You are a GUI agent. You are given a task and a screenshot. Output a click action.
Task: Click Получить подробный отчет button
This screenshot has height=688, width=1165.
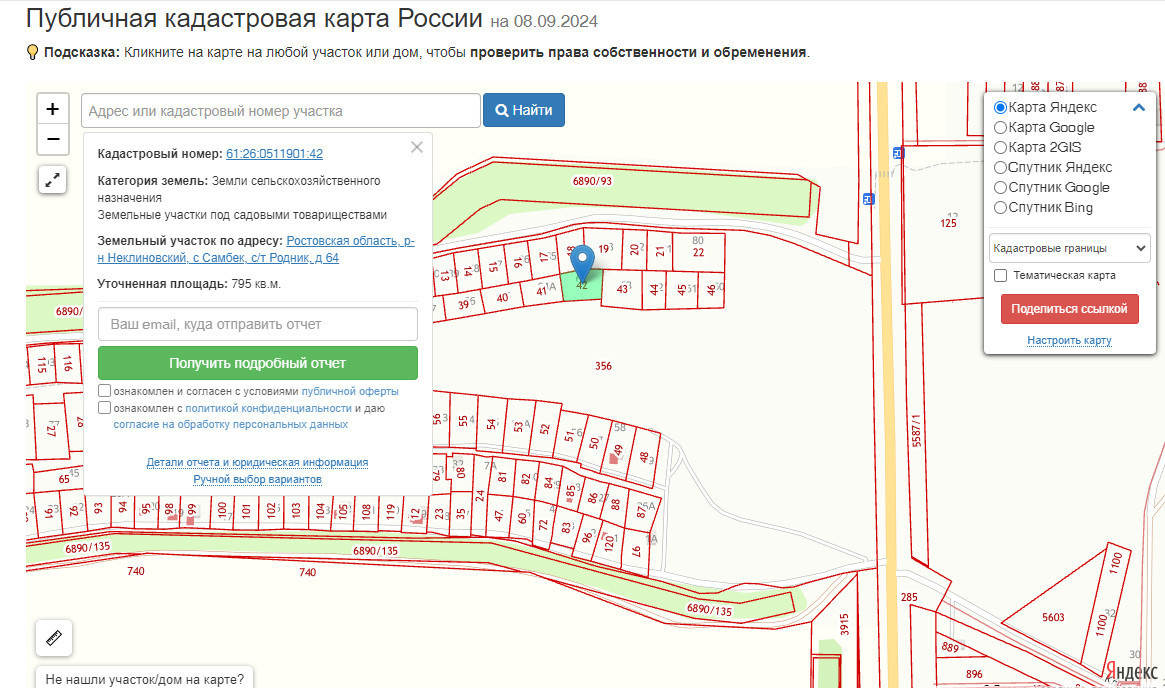point(258,363)
